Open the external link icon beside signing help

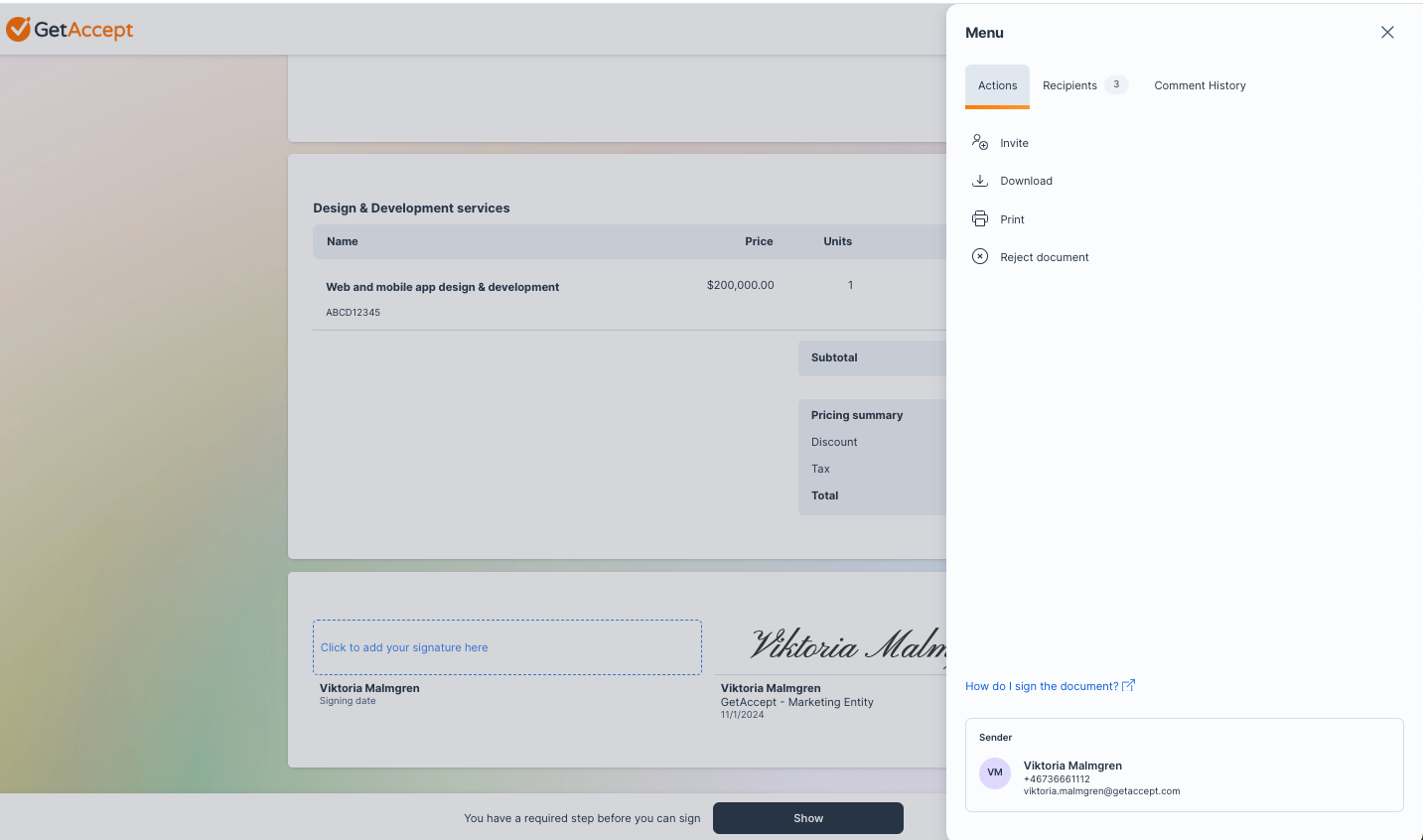click(x=1127, y=684)
